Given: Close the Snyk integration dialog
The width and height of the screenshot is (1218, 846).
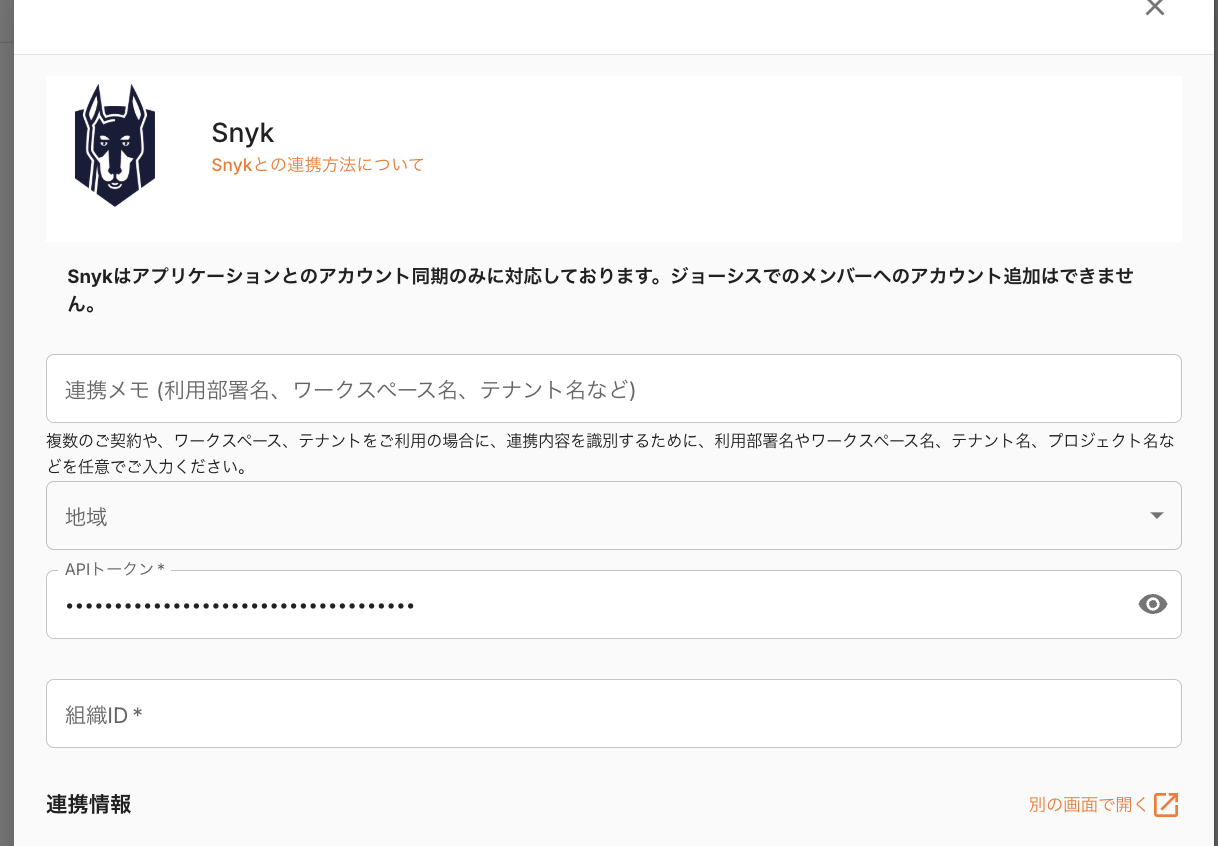Looking at the screenshot, I should tap(1155, 9).
